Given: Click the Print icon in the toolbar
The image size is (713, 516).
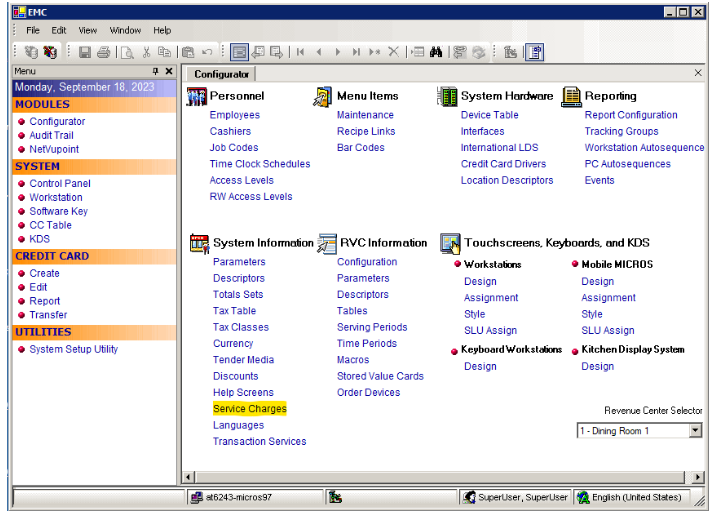Looking at the screenshot, I should coord(103,52).
